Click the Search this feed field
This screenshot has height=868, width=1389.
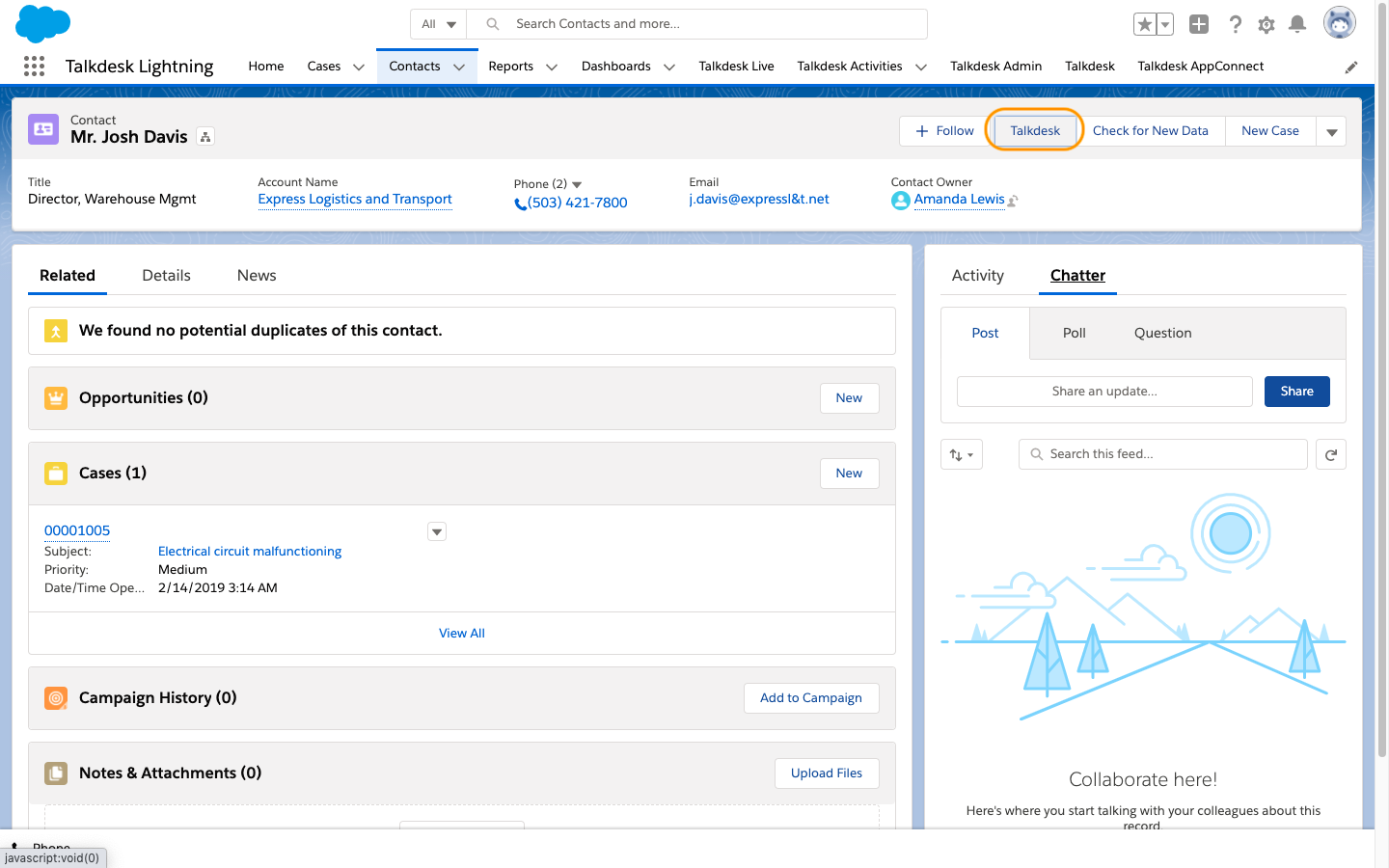click(1163, 454)
